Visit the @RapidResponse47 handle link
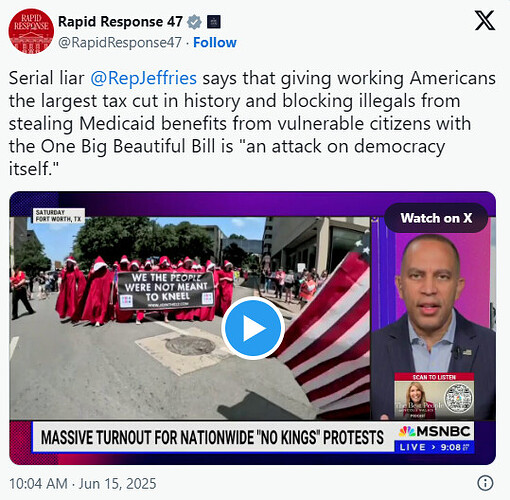 coord(120,43)
